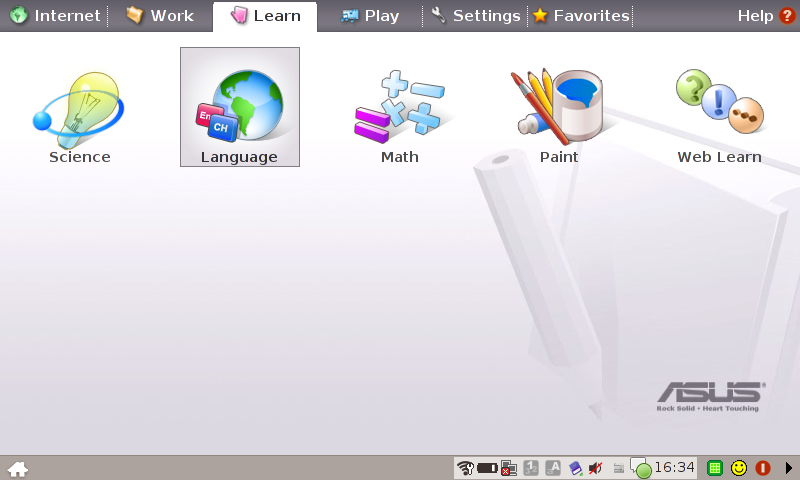Switch to the Work tab

click(160, 16)
